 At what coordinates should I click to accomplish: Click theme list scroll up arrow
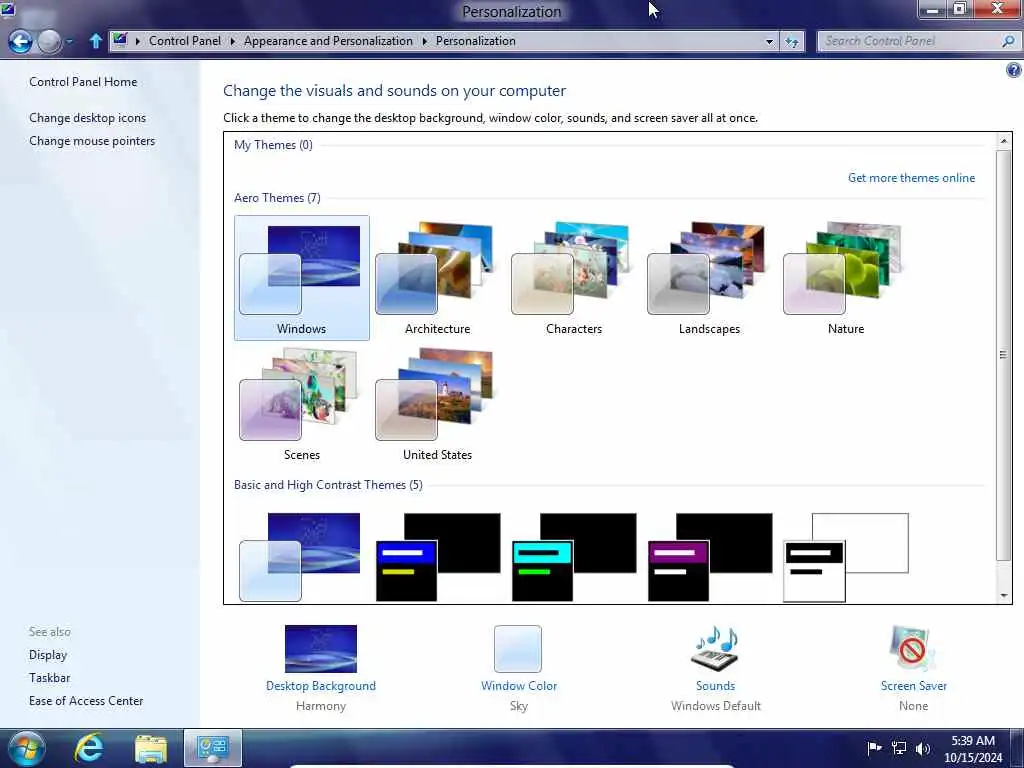[1004, 140]
